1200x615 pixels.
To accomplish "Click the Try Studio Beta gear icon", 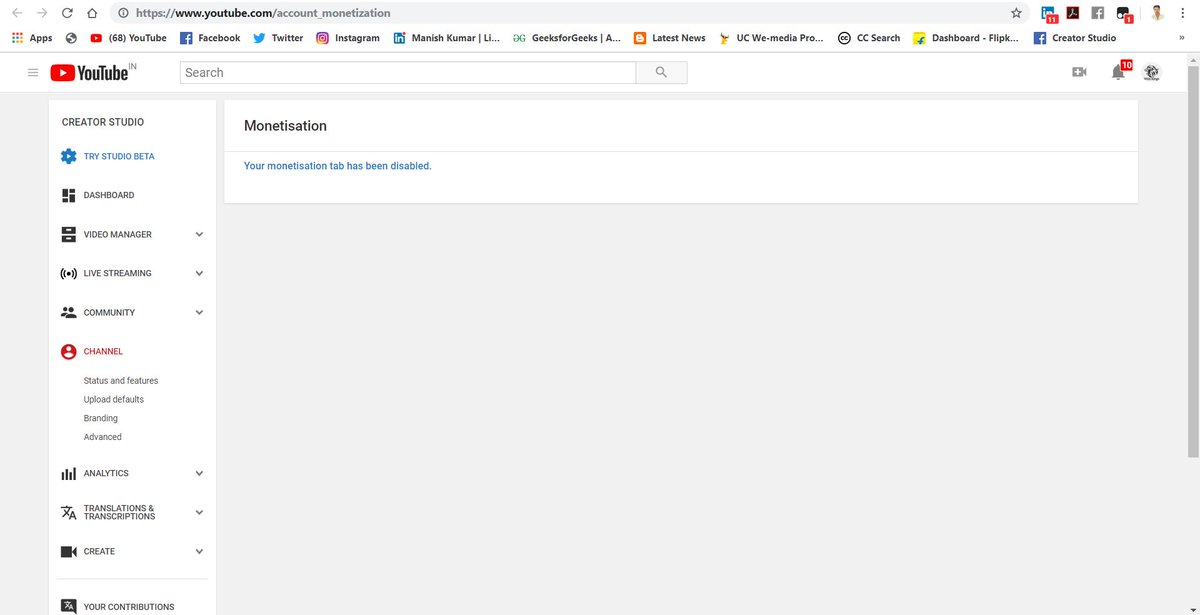I will 68,156.
